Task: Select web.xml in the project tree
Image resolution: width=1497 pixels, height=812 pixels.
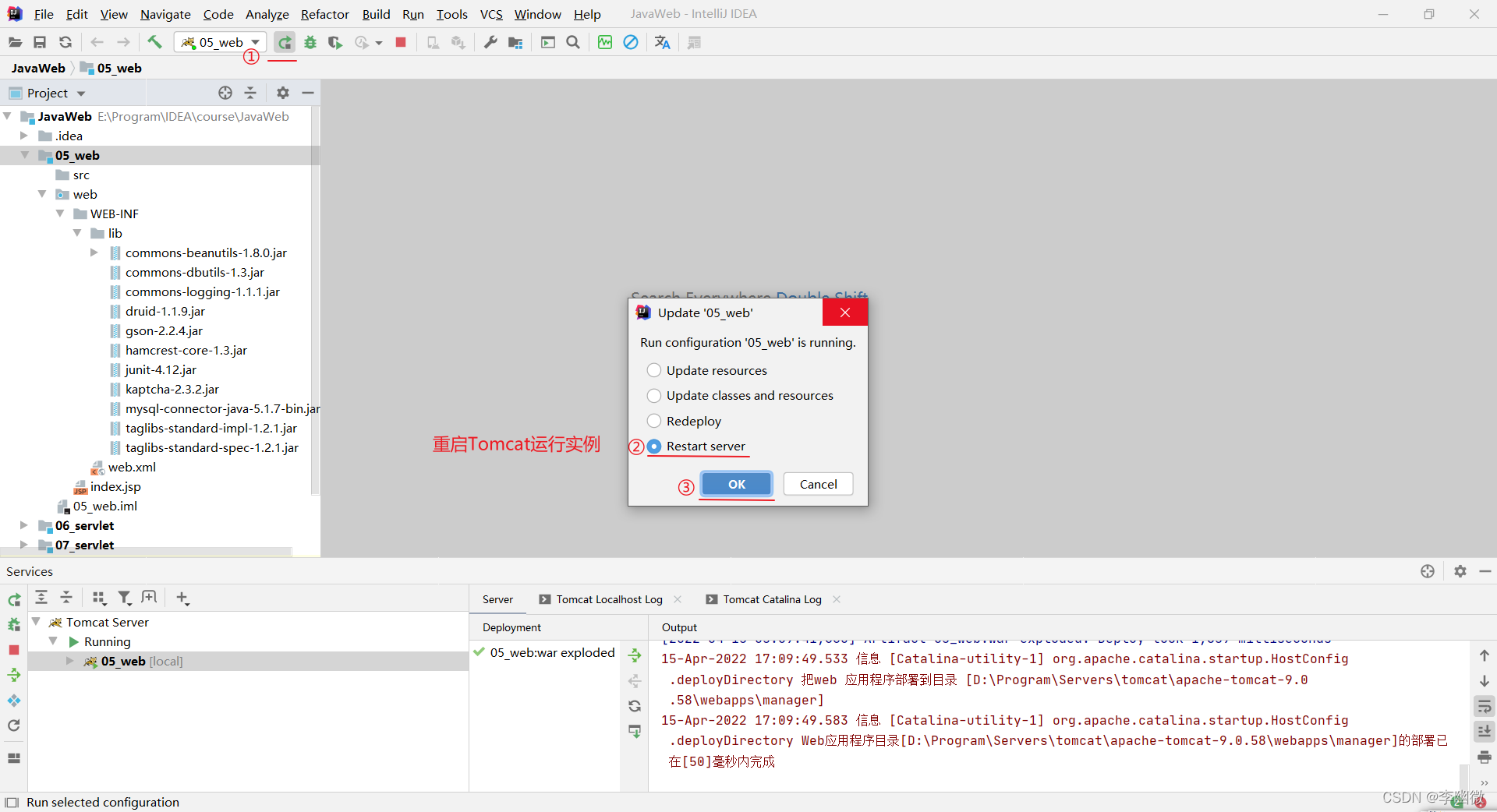Action: pyautogui.click(x=132, y=467)
